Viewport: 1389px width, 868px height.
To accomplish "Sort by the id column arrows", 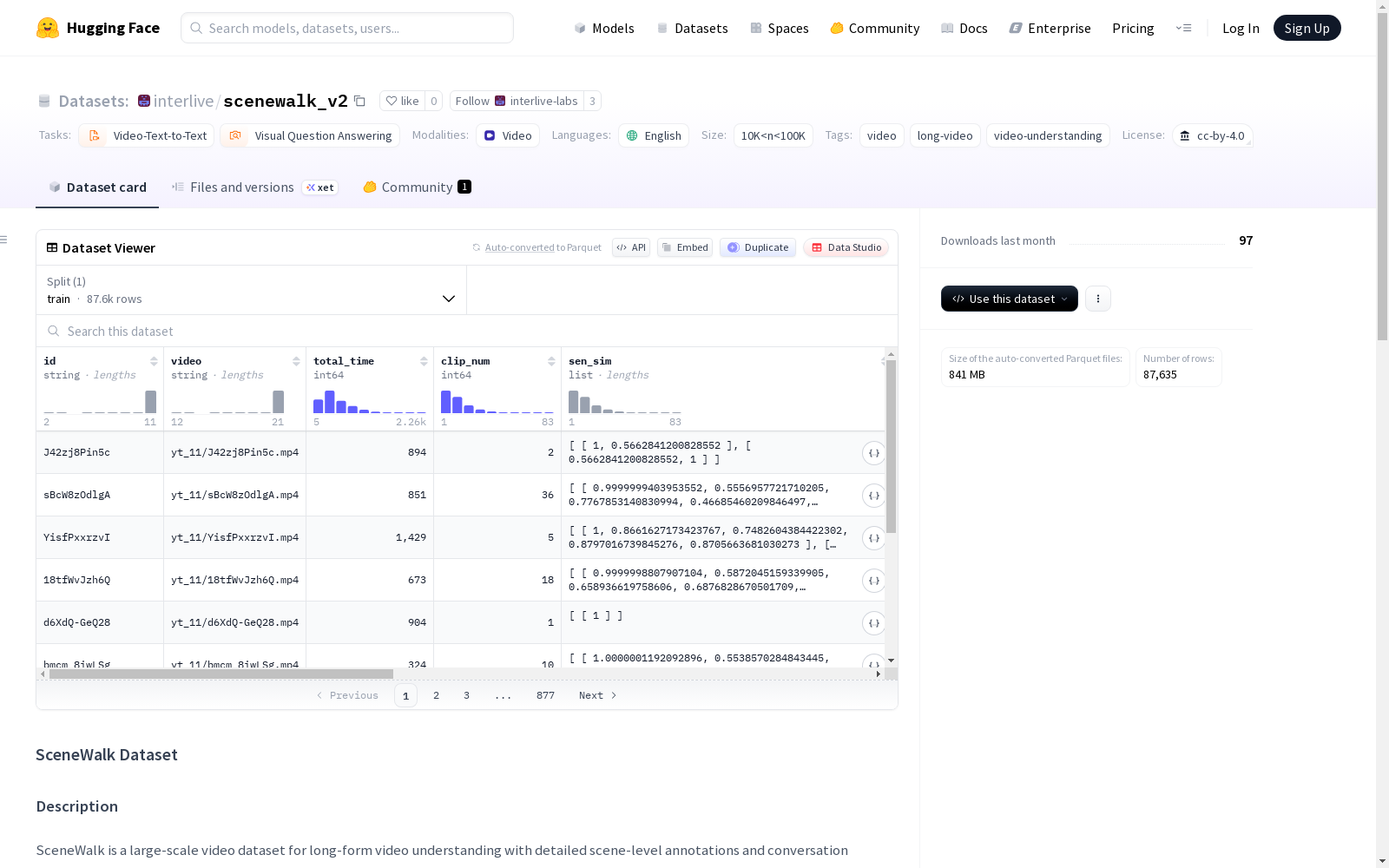I will pyautogui.click(x=154, y=361).
